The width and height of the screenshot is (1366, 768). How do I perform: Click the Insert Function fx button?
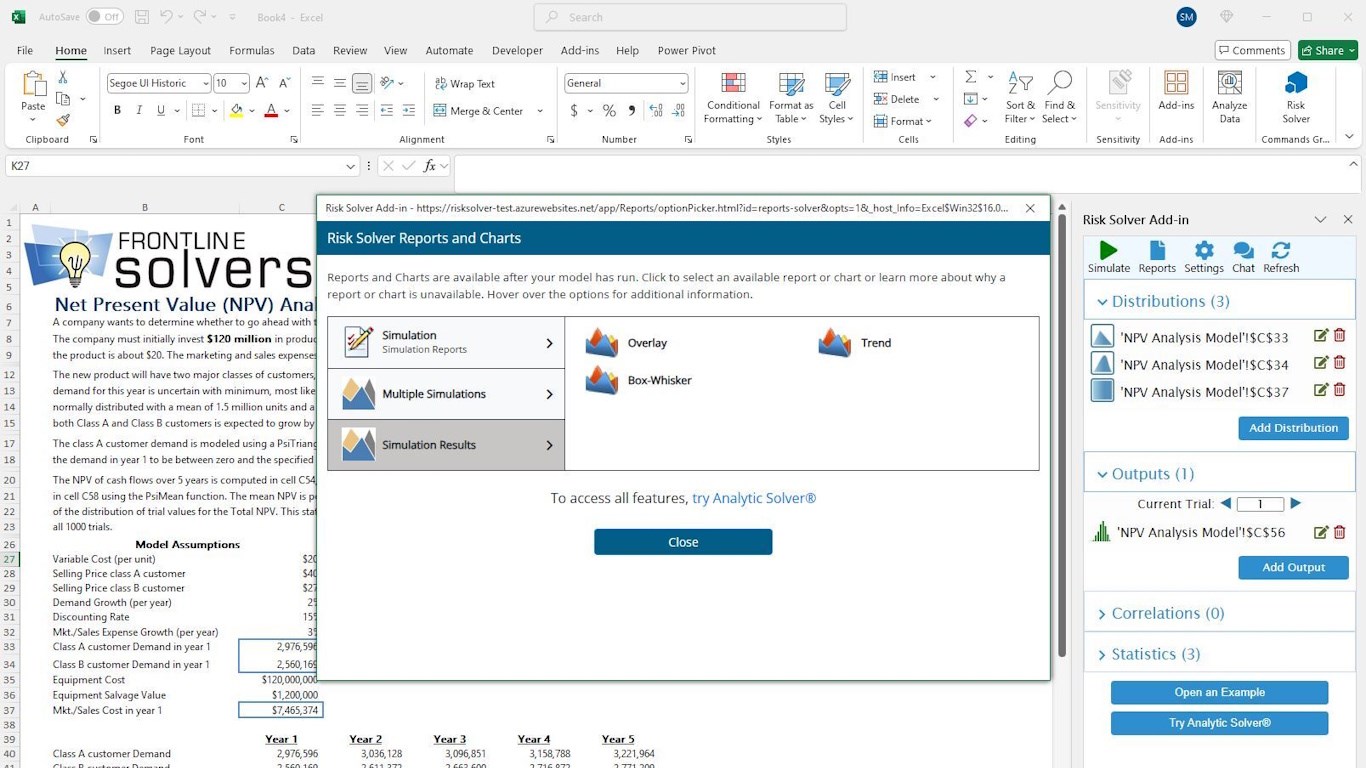click(430, 166)
